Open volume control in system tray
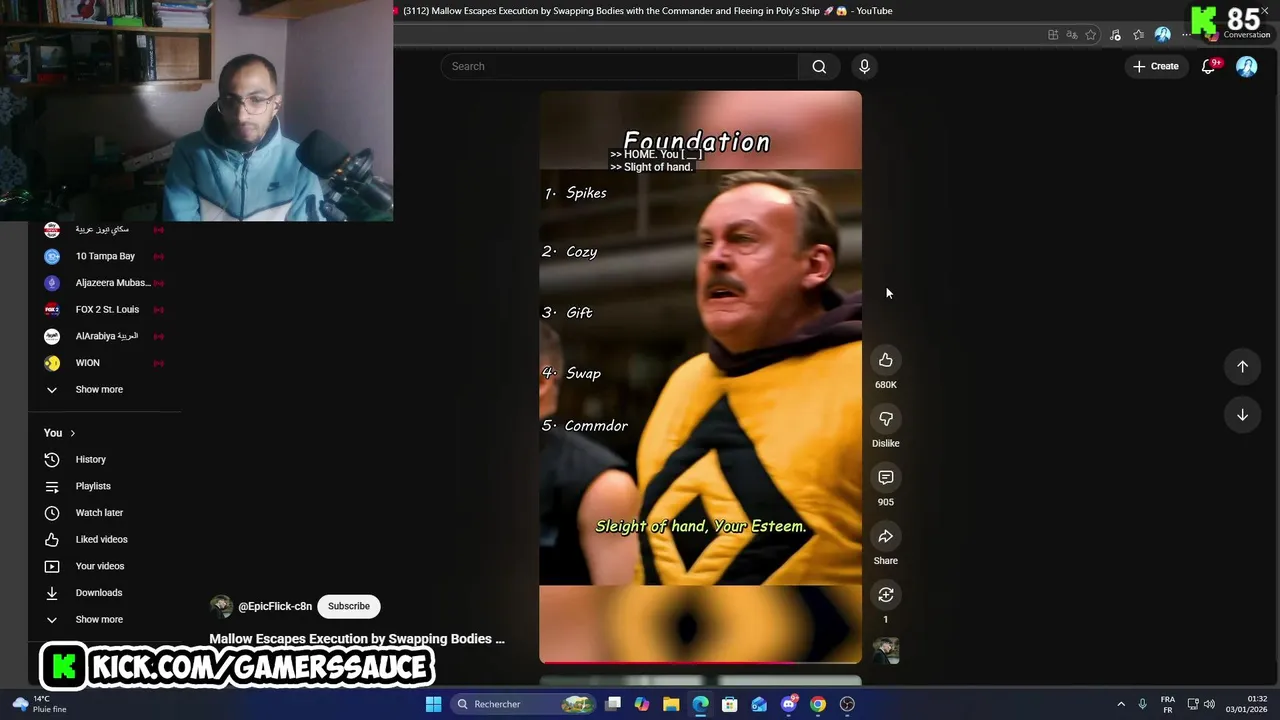Screen dimensions: 1280x720 point(1209,704)
